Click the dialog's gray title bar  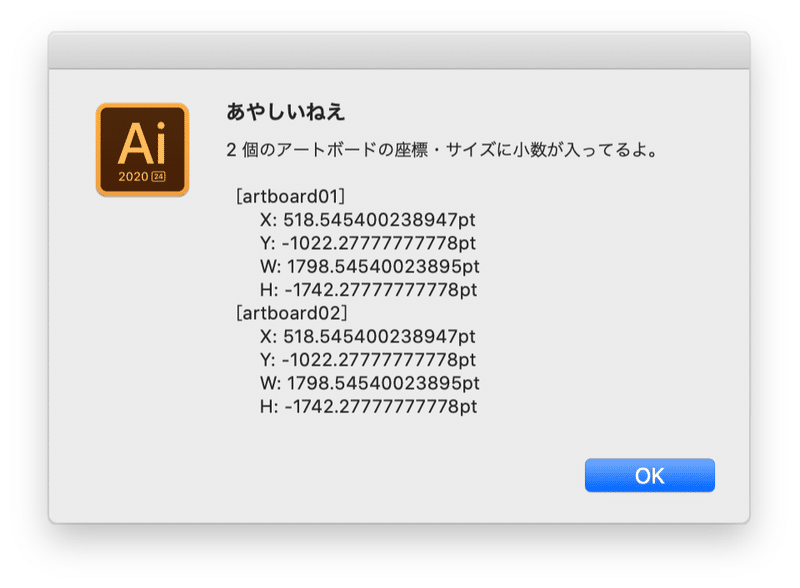tap(399, 50)
